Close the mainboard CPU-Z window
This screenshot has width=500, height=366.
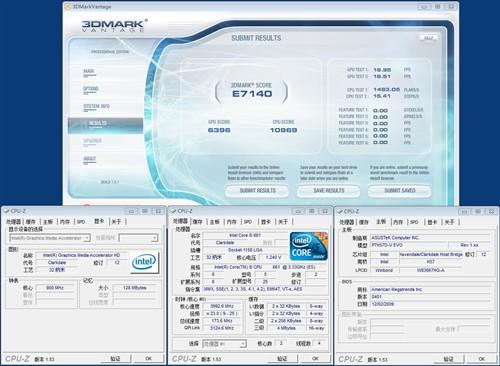tap(491, 212)
